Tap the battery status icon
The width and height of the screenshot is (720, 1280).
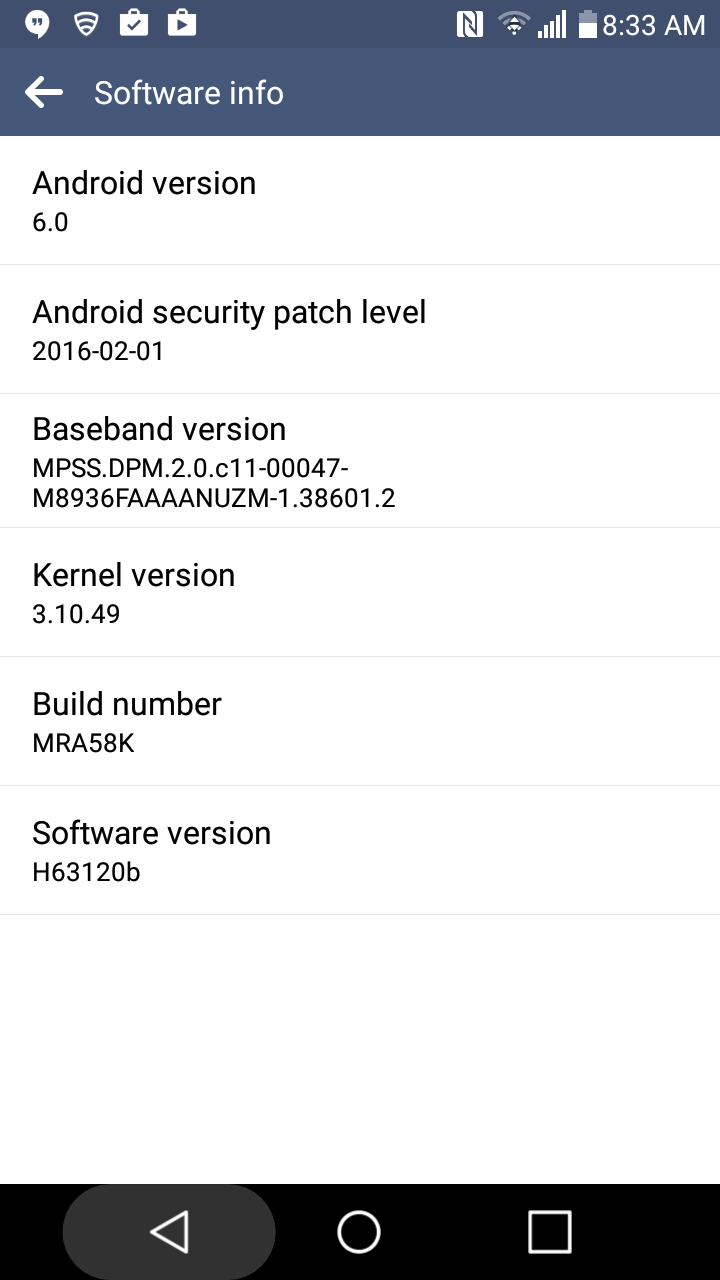tap(587, 24)
